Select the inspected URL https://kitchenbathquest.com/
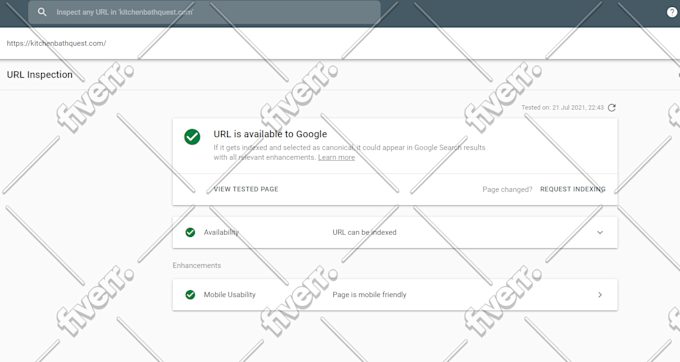This screenshot has height=362, width=680. [x=56, y=43]
